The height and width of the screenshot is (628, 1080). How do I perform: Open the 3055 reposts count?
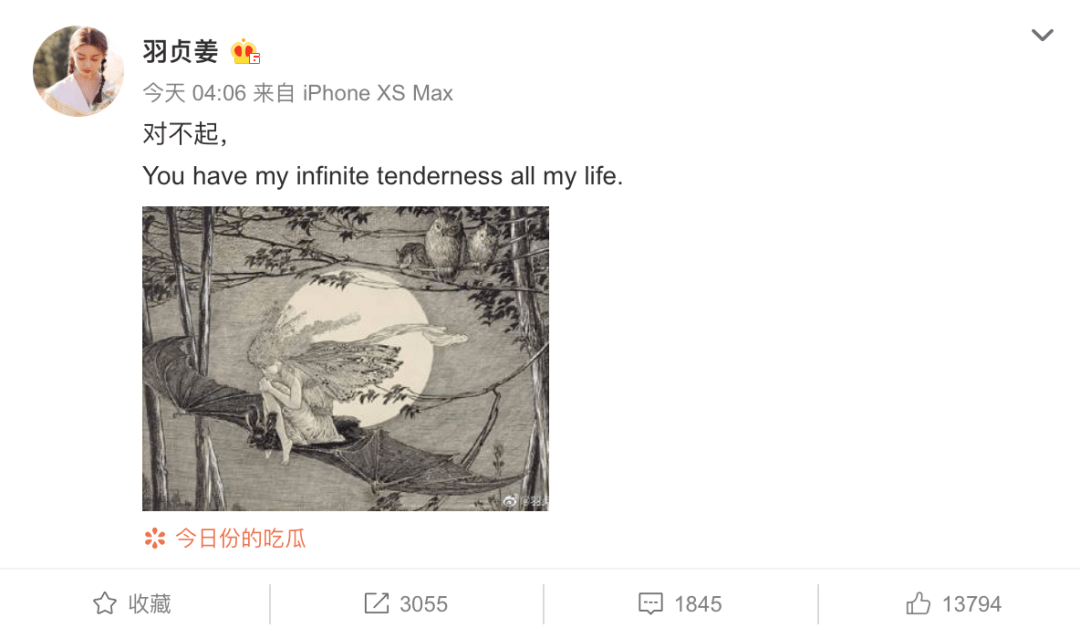click(x=424, y=604)
